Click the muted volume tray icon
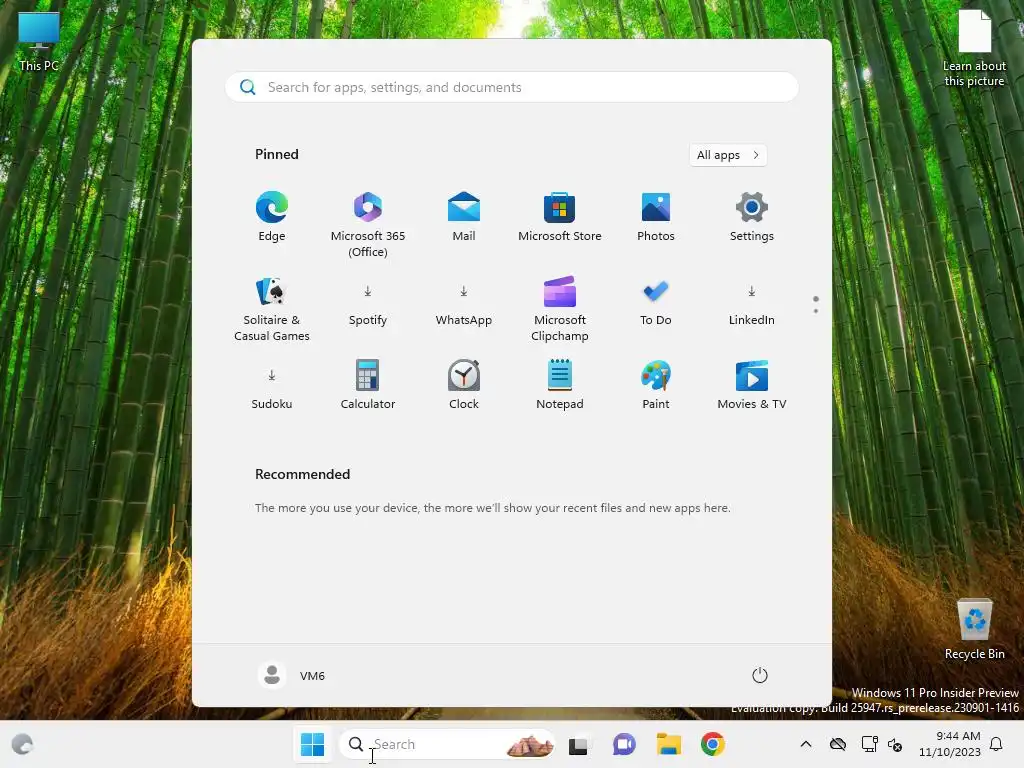 point(895,744)
